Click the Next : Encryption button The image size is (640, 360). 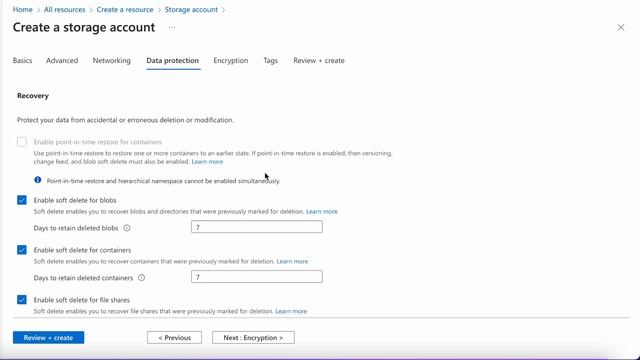[253, 338]
